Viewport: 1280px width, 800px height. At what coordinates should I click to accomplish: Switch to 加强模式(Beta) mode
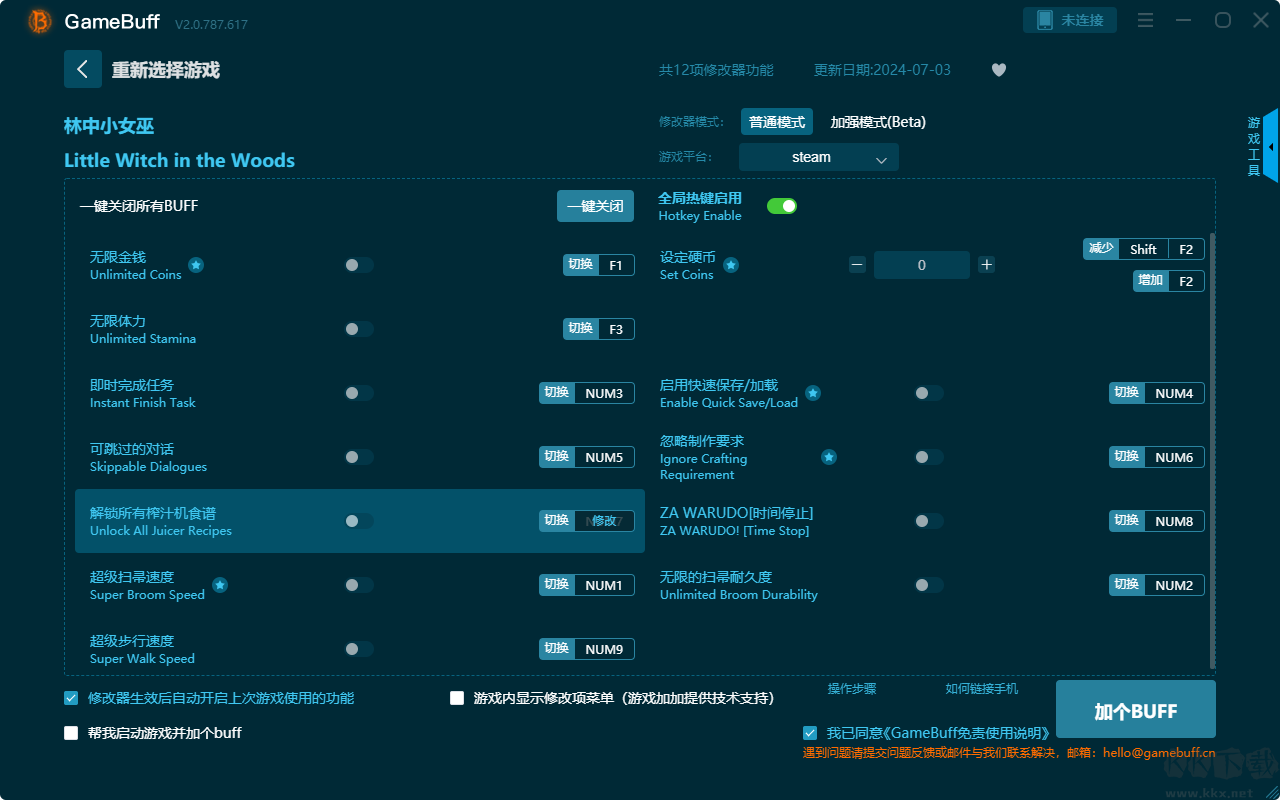[x=878, y=122]
